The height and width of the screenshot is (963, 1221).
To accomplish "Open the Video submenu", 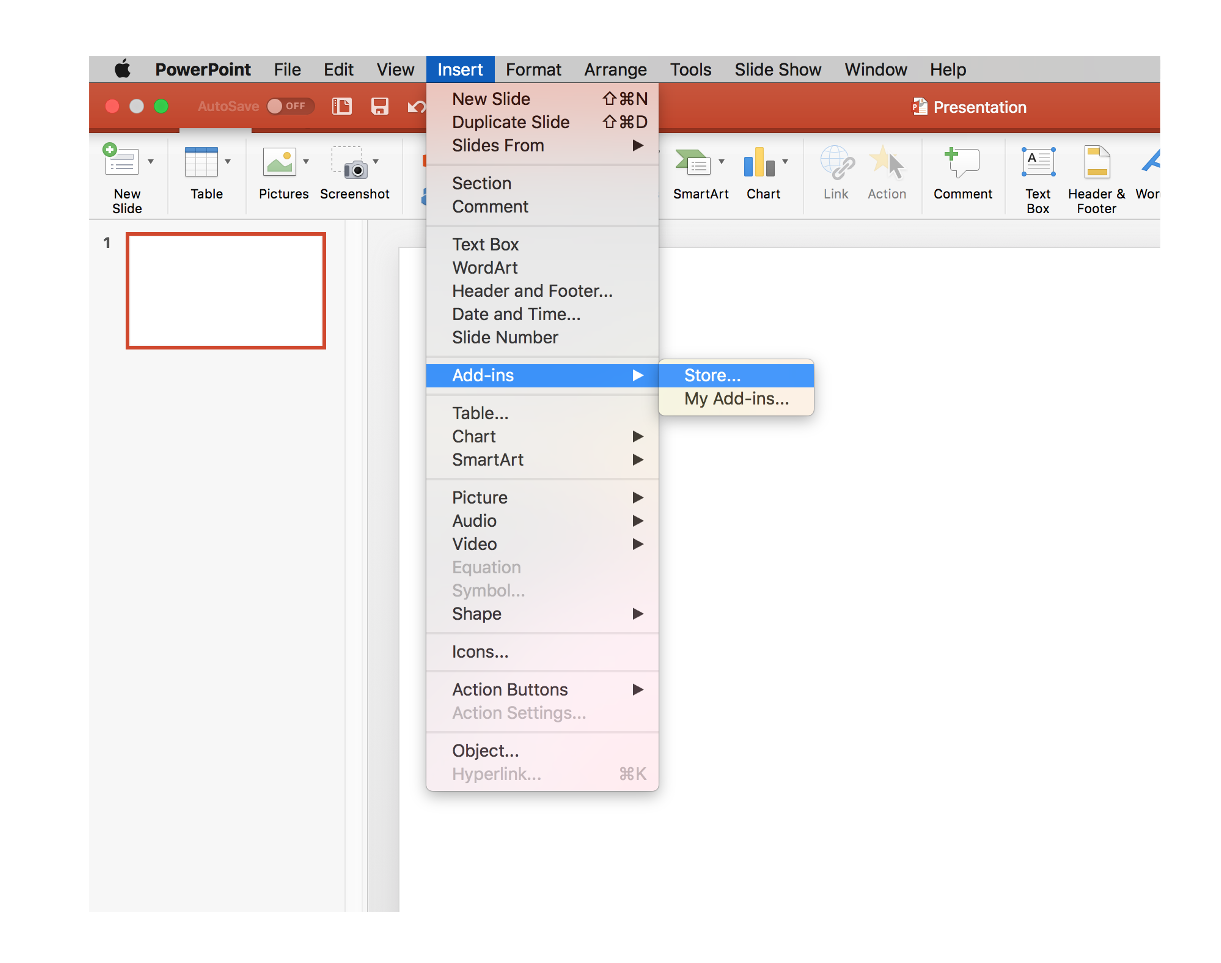I will (542, 544).
